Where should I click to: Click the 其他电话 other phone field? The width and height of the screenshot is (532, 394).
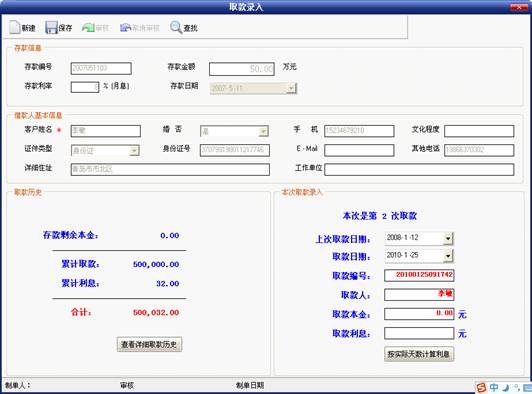(x=479, y=150)
